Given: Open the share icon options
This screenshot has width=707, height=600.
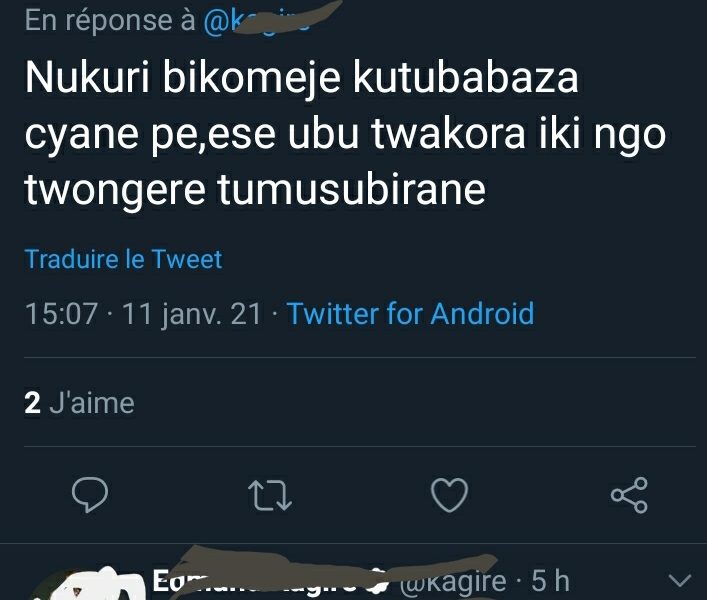Looking at the screenshot, I should [x=629, y=495].
